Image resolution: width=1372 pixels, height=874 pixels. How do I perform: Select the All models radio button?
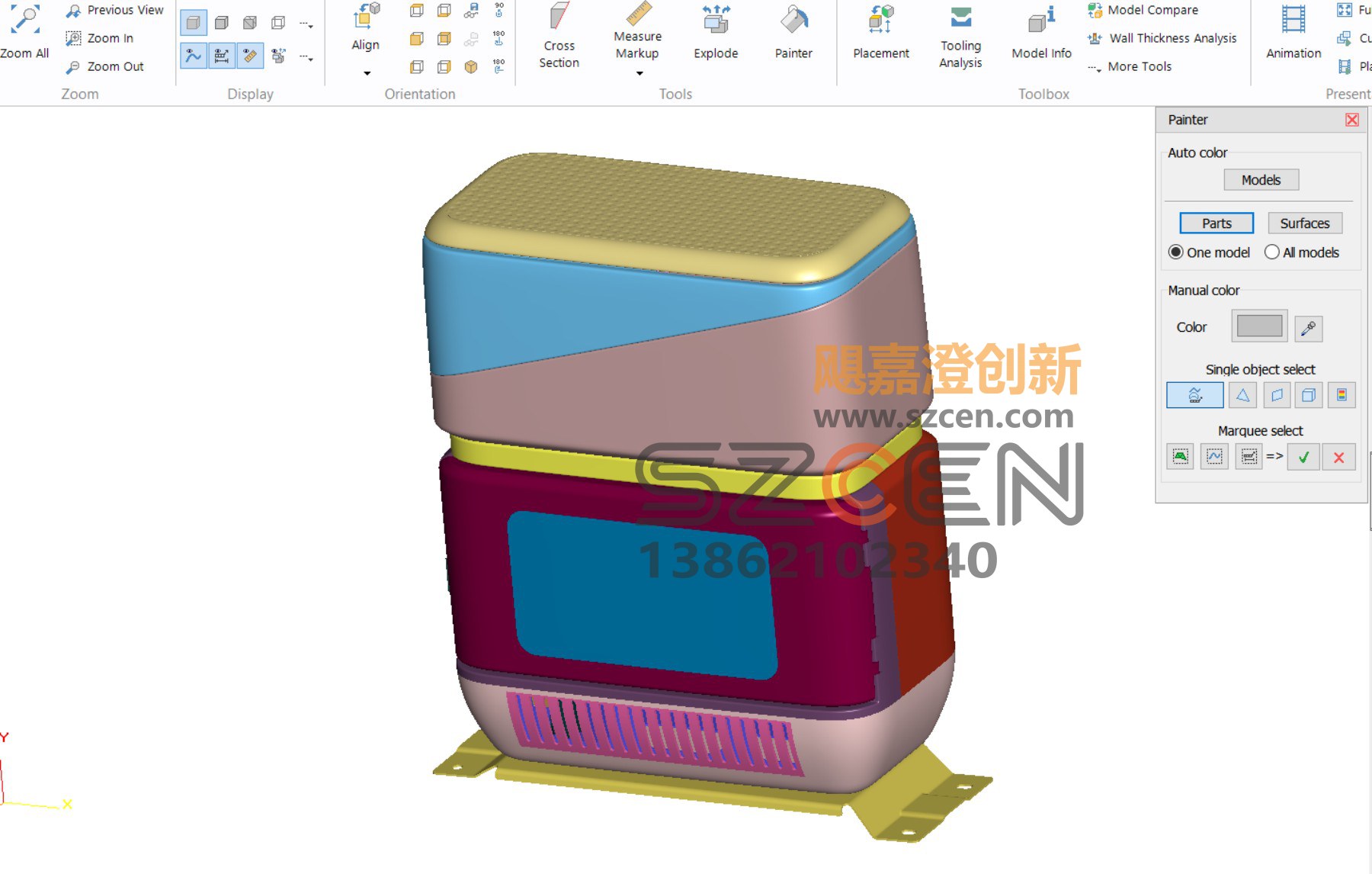1272,252
